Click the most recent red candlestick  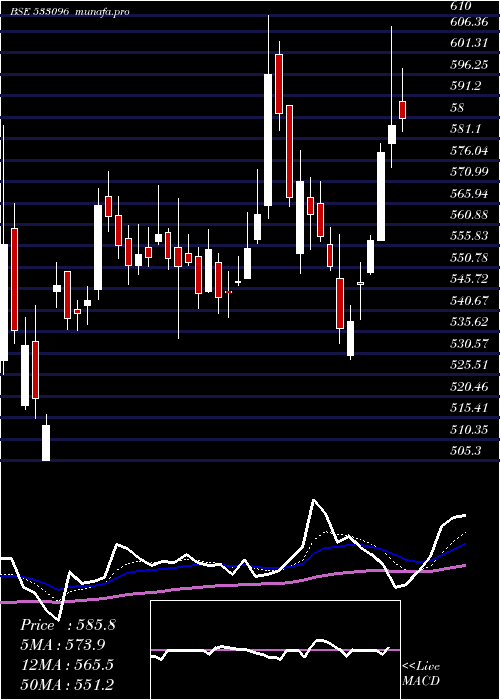click(402, 110)
